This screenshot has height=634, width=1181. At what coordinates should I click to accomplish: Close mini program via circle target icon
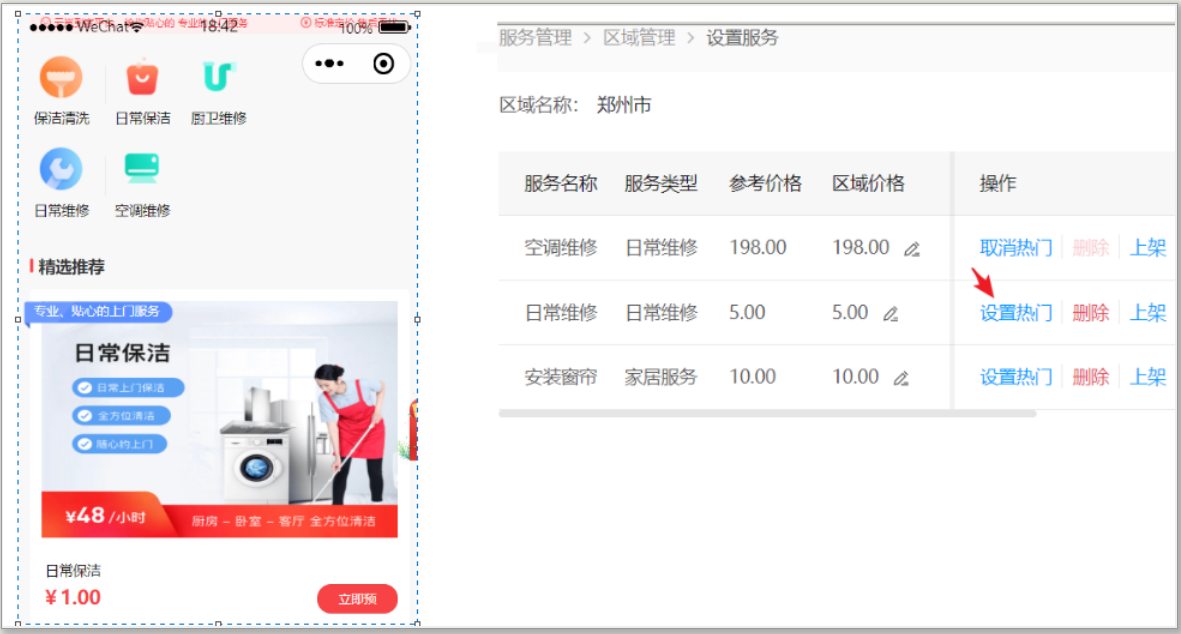(383, 63)
